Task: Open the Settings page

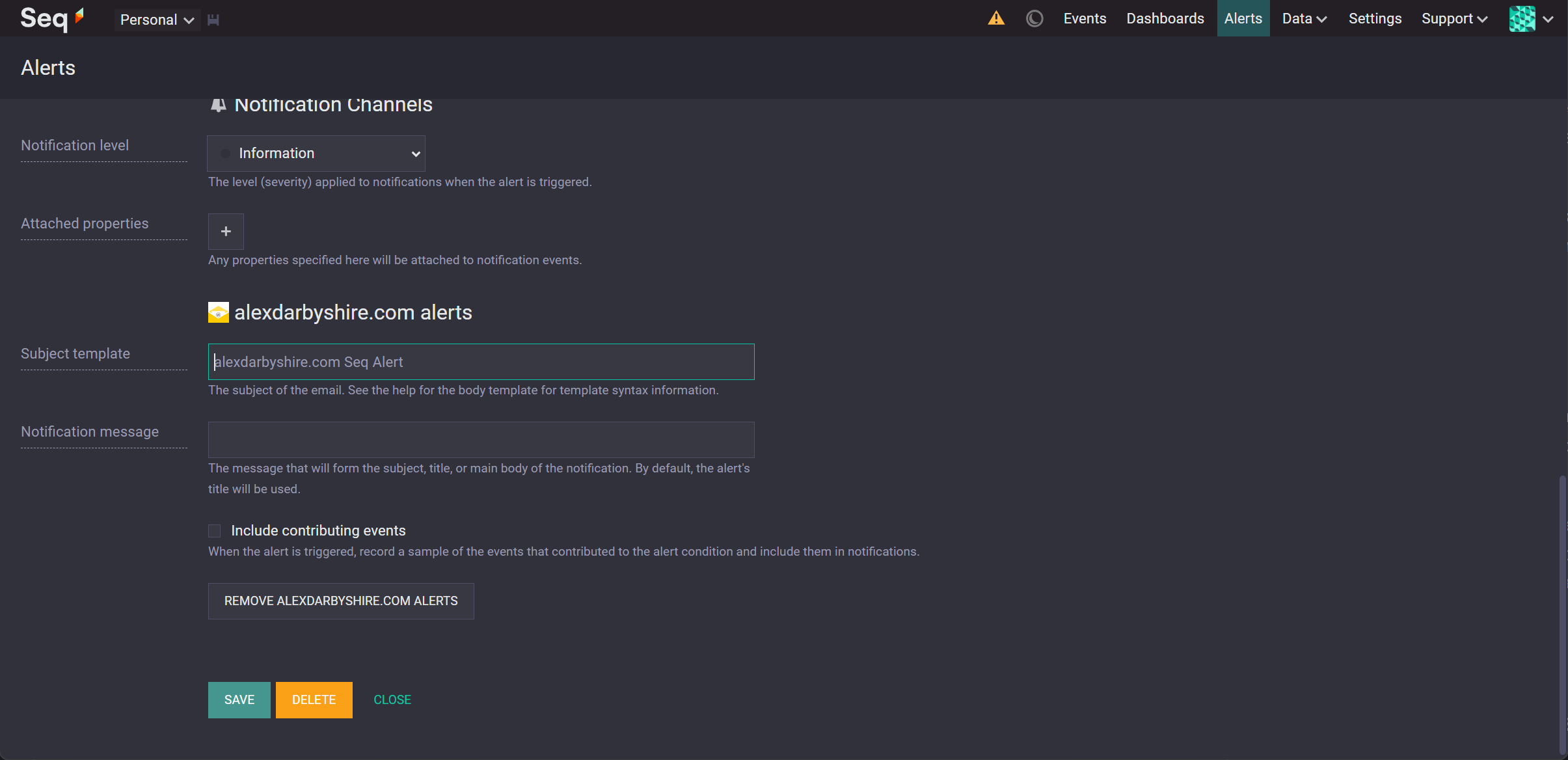Action: [x=1375, y=18]
